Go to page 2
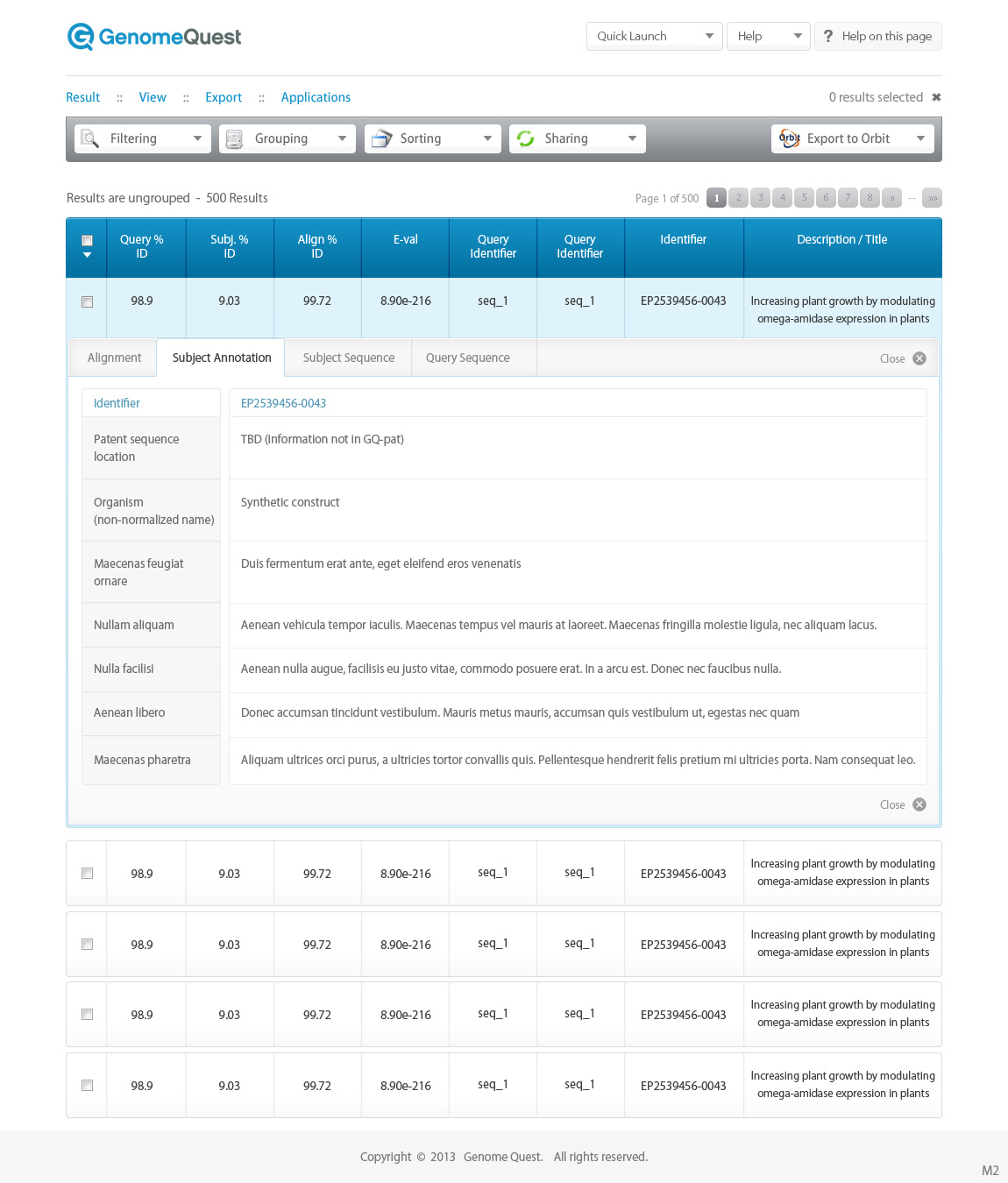The height and width of the screenshot is (1183, 1008). pos(739,198)
